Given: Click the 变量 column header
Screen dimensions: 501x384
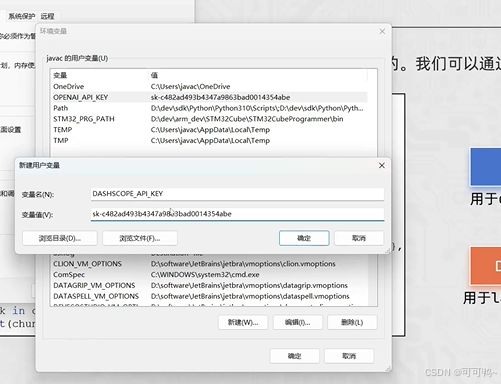Looking at the screenshot, I should tap(99, 75).
